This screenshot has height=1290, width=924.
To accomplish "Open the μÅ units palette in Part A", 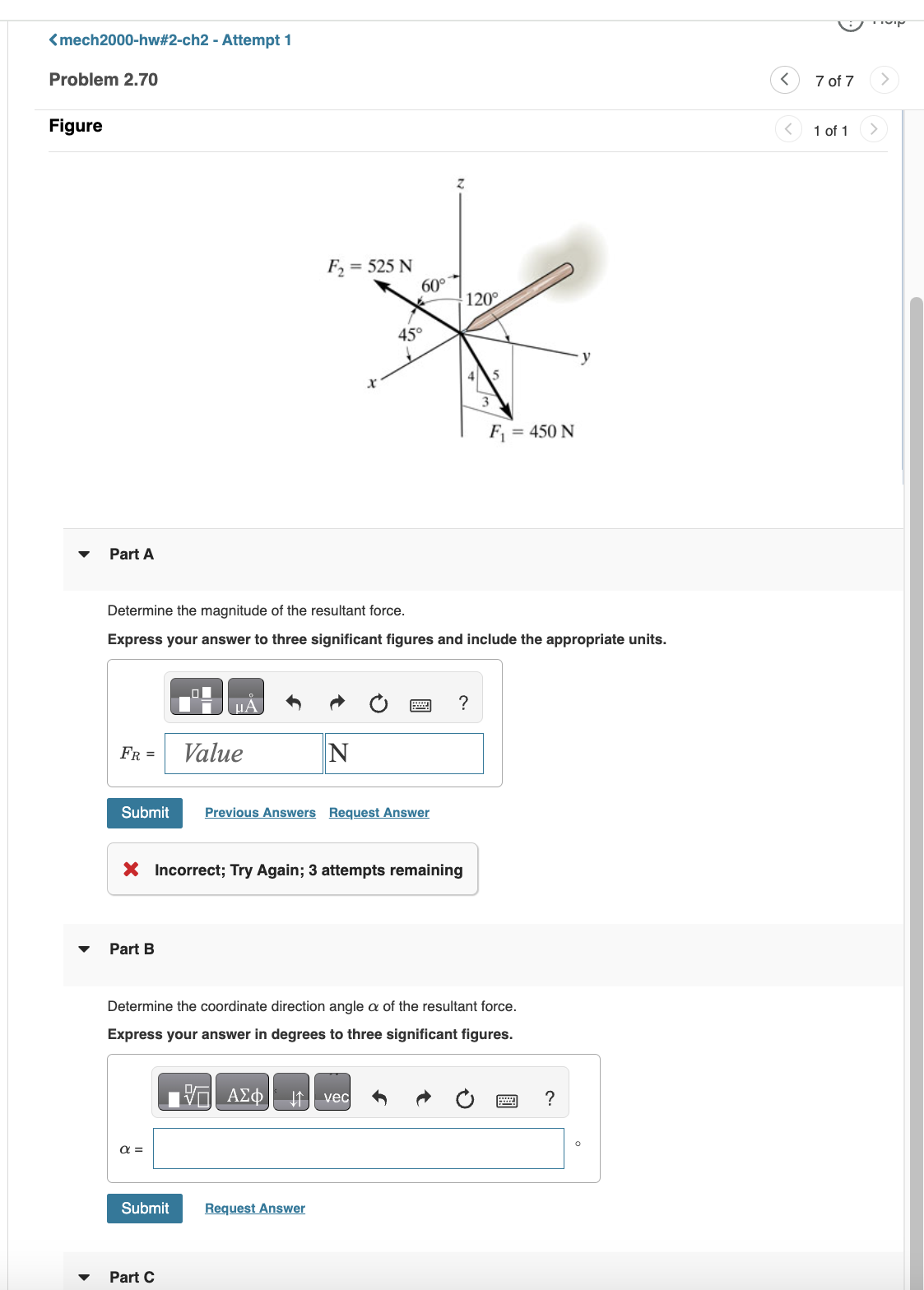I will 244,696.
